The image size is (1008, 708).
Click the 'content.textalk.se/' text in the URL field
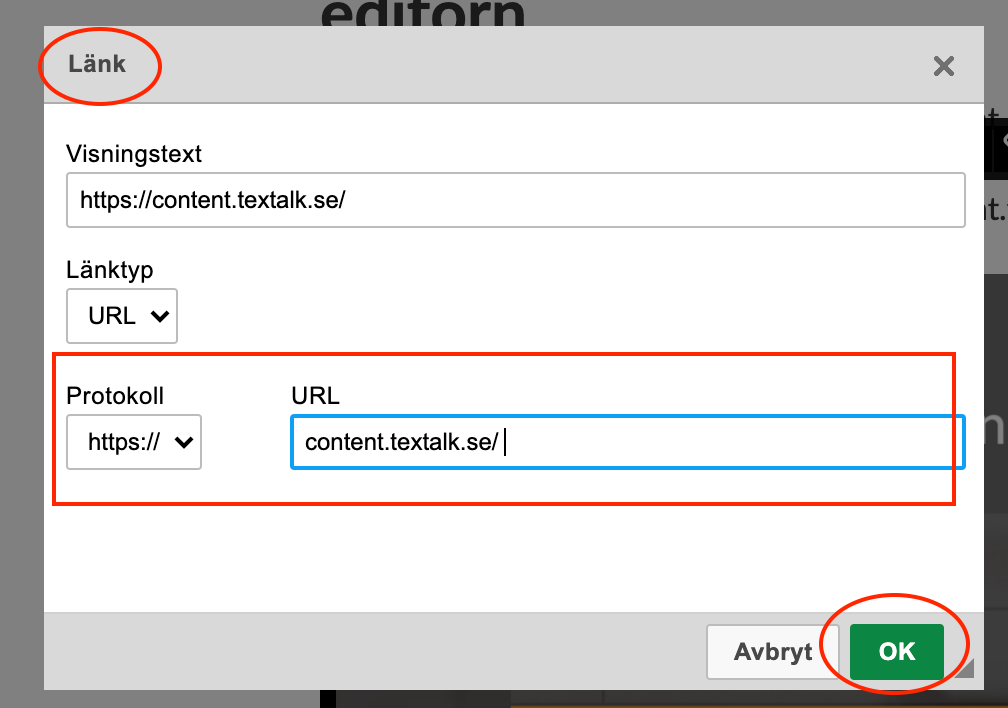click(401, 442)
